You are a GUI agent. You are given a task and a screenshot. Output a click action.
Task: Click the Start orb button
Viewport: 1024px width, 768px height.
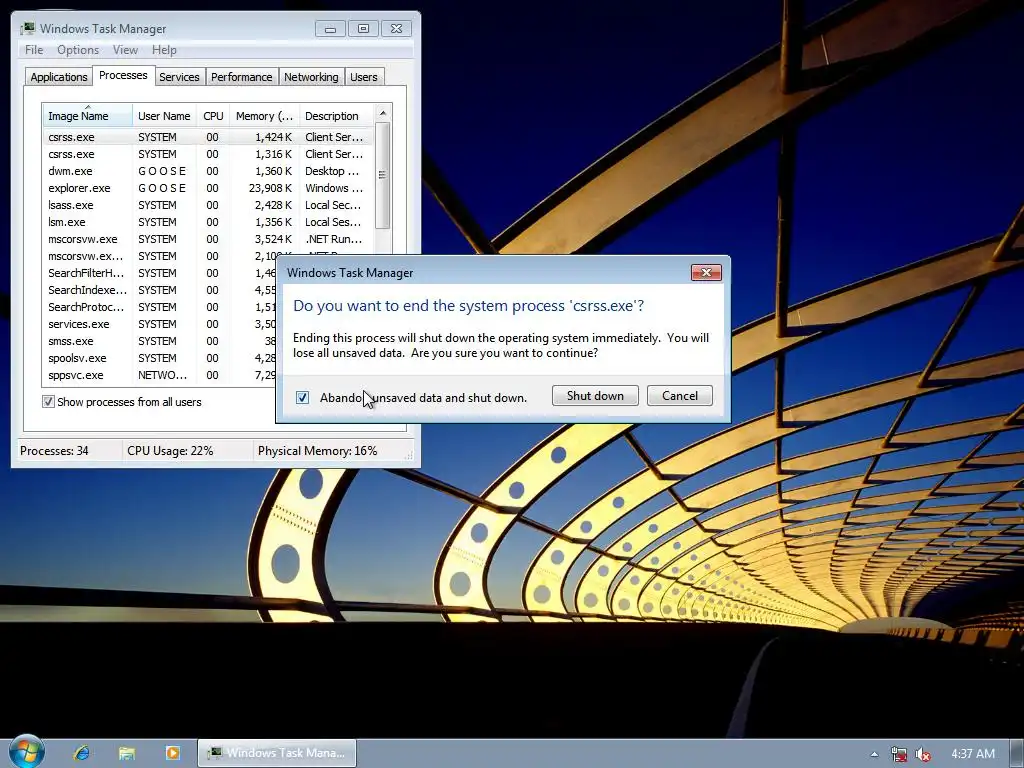coord(26,752)
